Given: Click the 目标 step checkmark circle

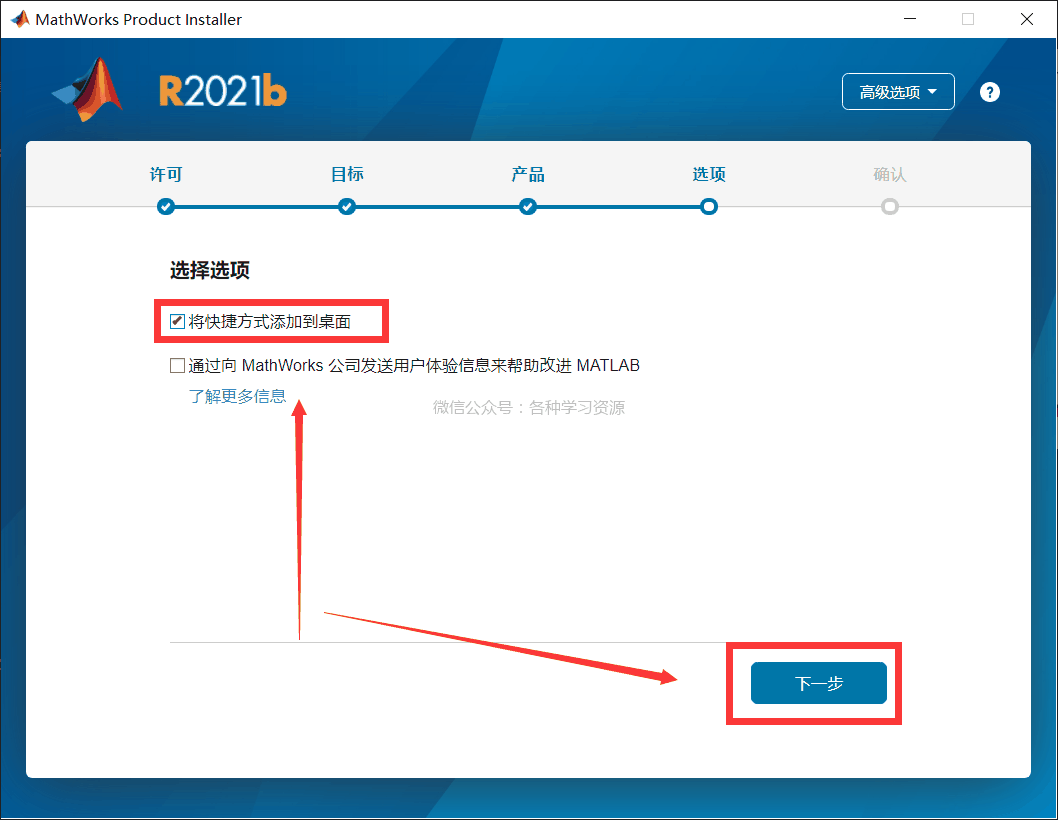Looking at the screenshot, I should click(x=347, y=207).
